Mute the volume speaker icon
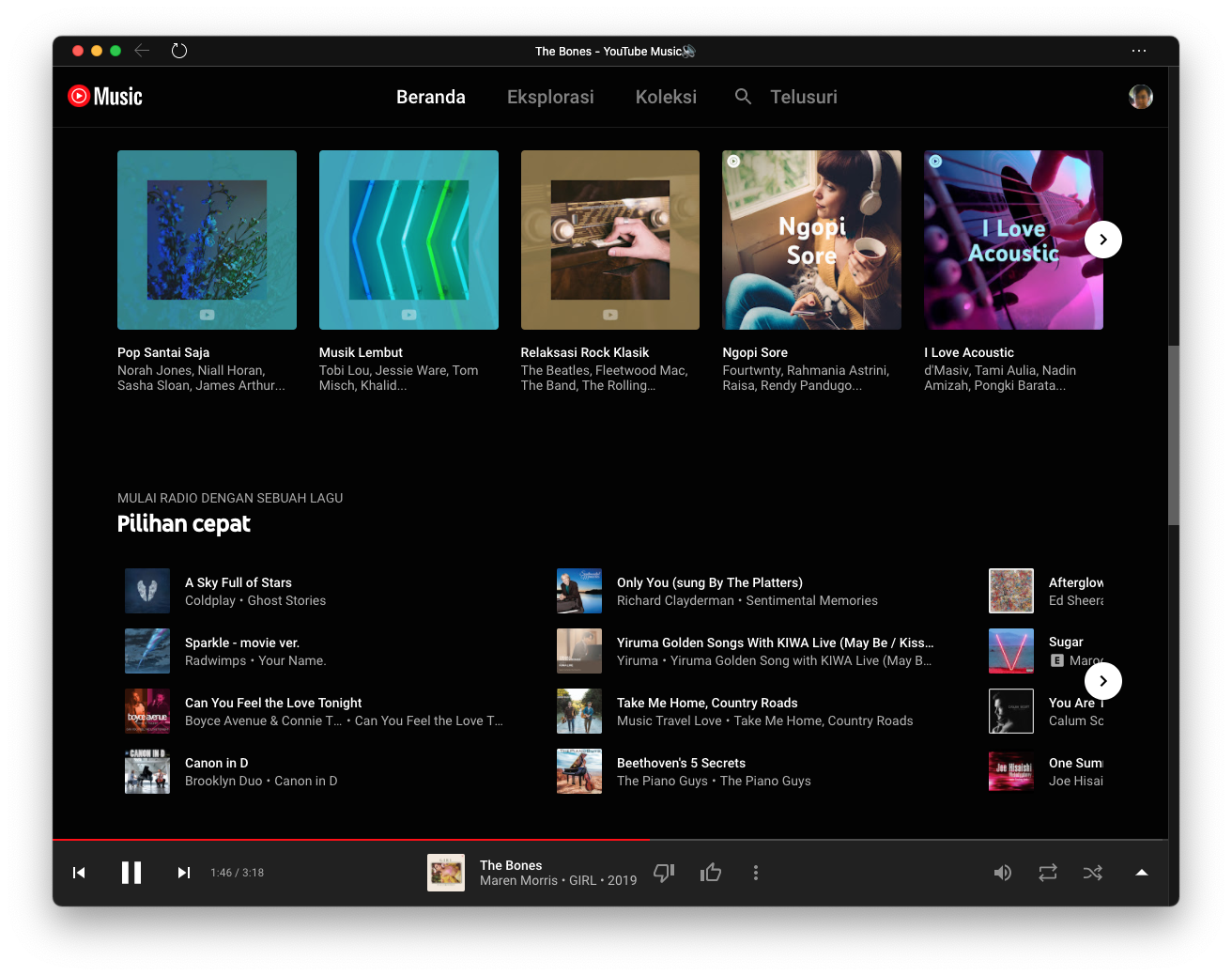 click(1003, 873)
